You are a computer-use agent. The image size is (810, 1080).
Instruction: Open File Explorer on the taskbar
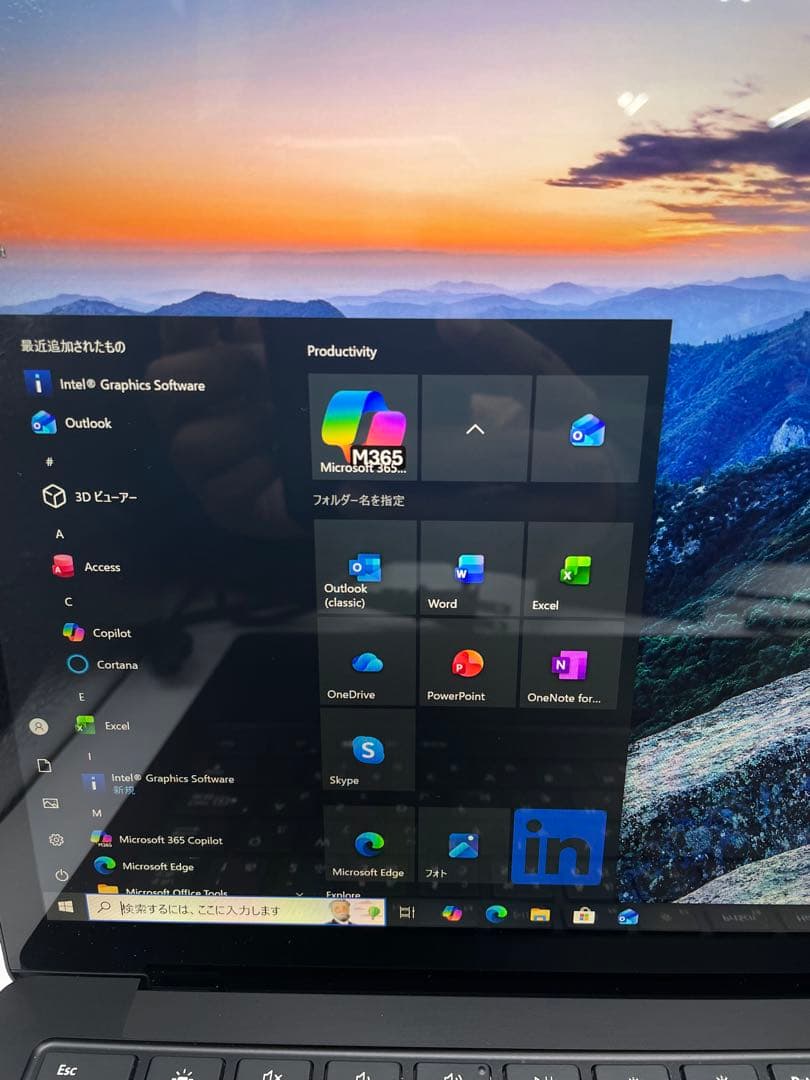coord(540,915)
